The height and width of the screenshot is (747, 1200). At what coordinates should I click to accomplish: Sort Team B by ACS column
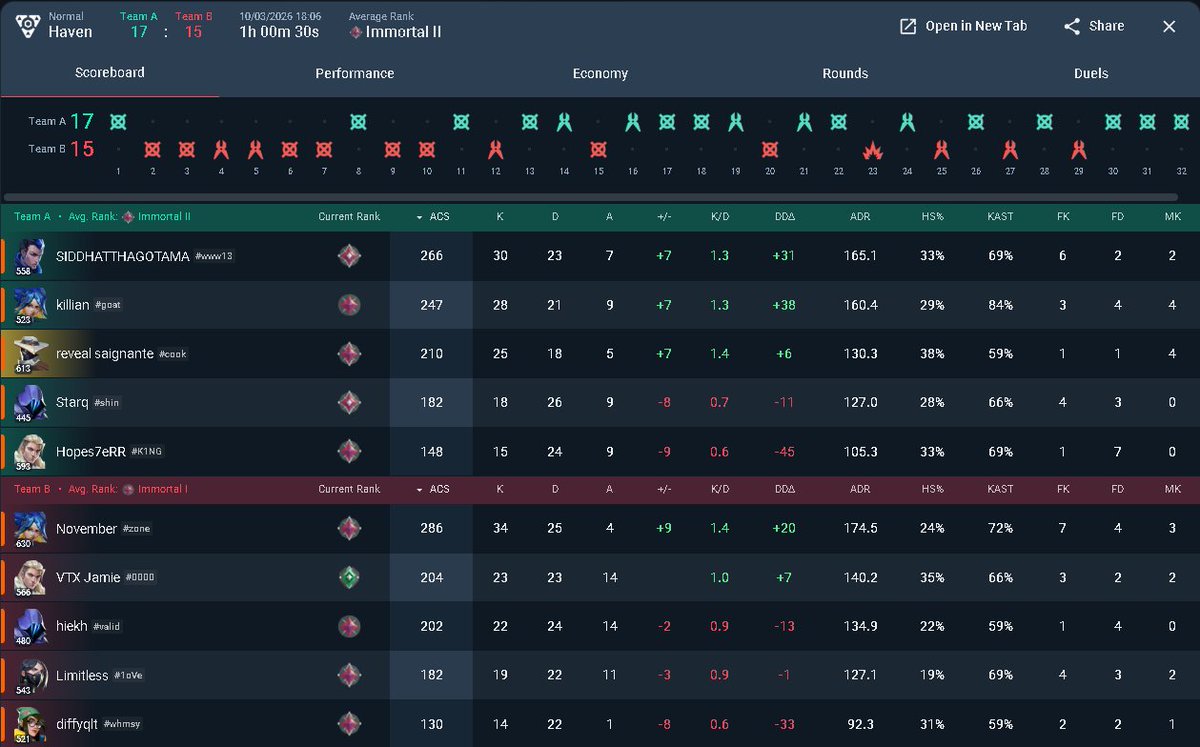432,489
